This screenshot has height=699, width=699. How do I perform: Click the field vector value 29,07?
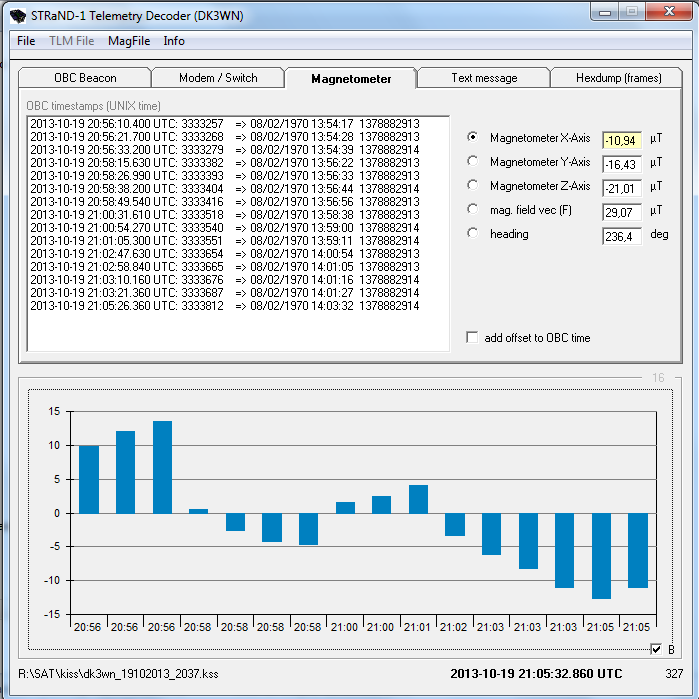click(621, 213)
